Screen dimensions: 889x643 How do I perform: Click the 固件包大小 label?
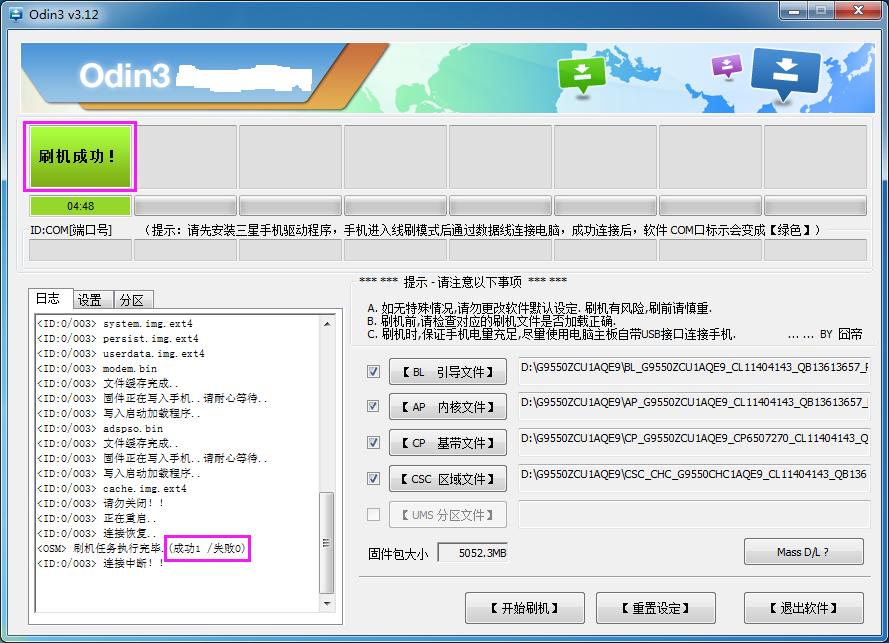coord(398,553)
